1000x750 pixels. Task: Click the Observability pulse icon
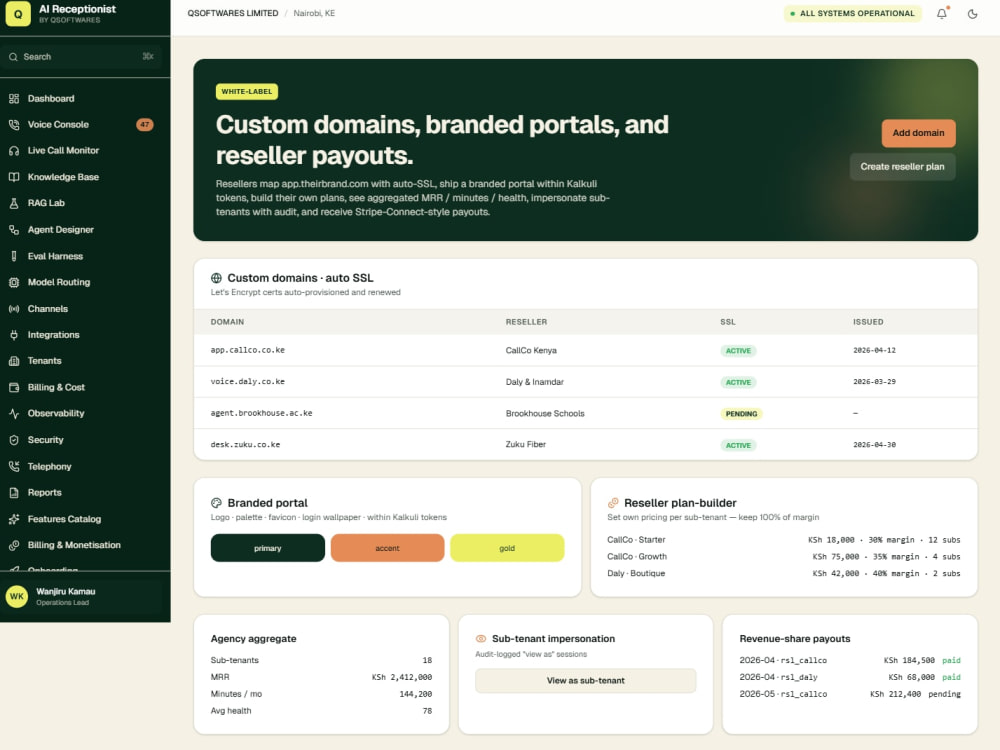click(14, 413)
